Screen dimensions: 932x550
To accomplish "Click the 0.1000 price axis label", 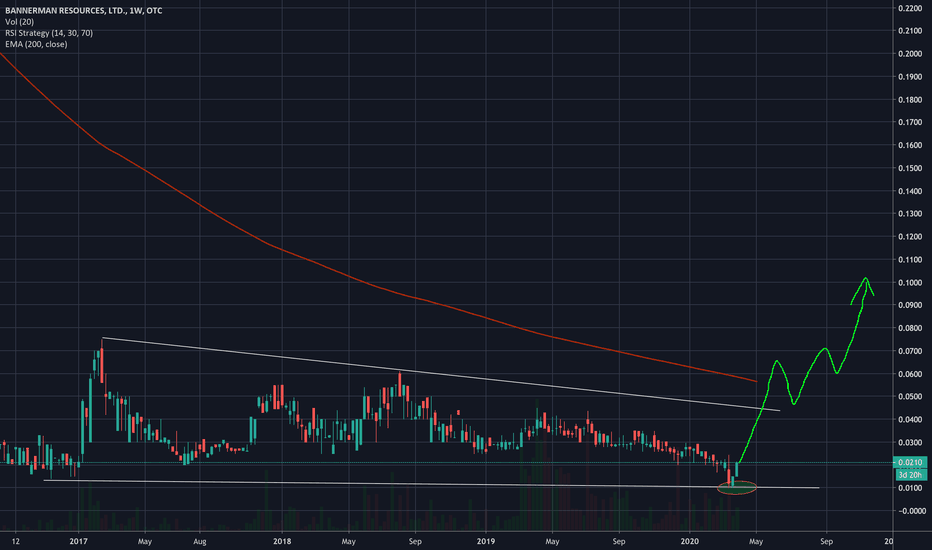I will pyautogui.click(x=910, y=282).
